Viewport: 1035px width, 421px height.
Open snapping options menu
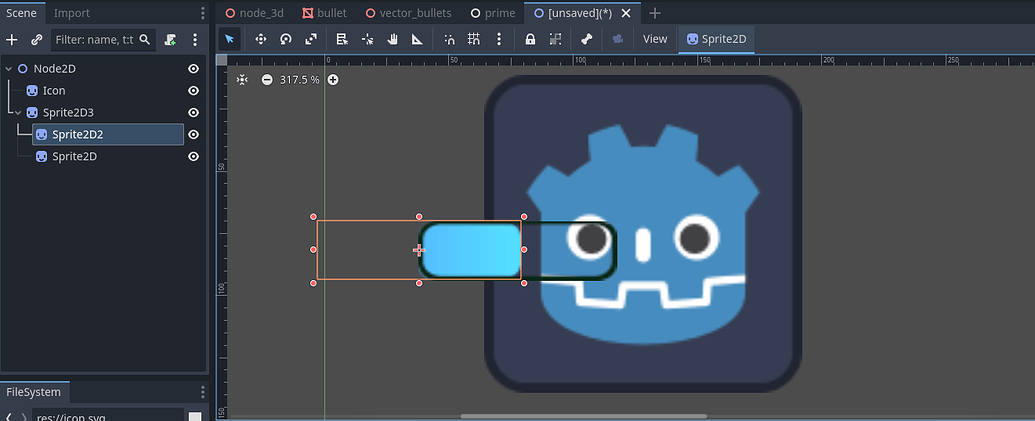[x=499, y=40]
